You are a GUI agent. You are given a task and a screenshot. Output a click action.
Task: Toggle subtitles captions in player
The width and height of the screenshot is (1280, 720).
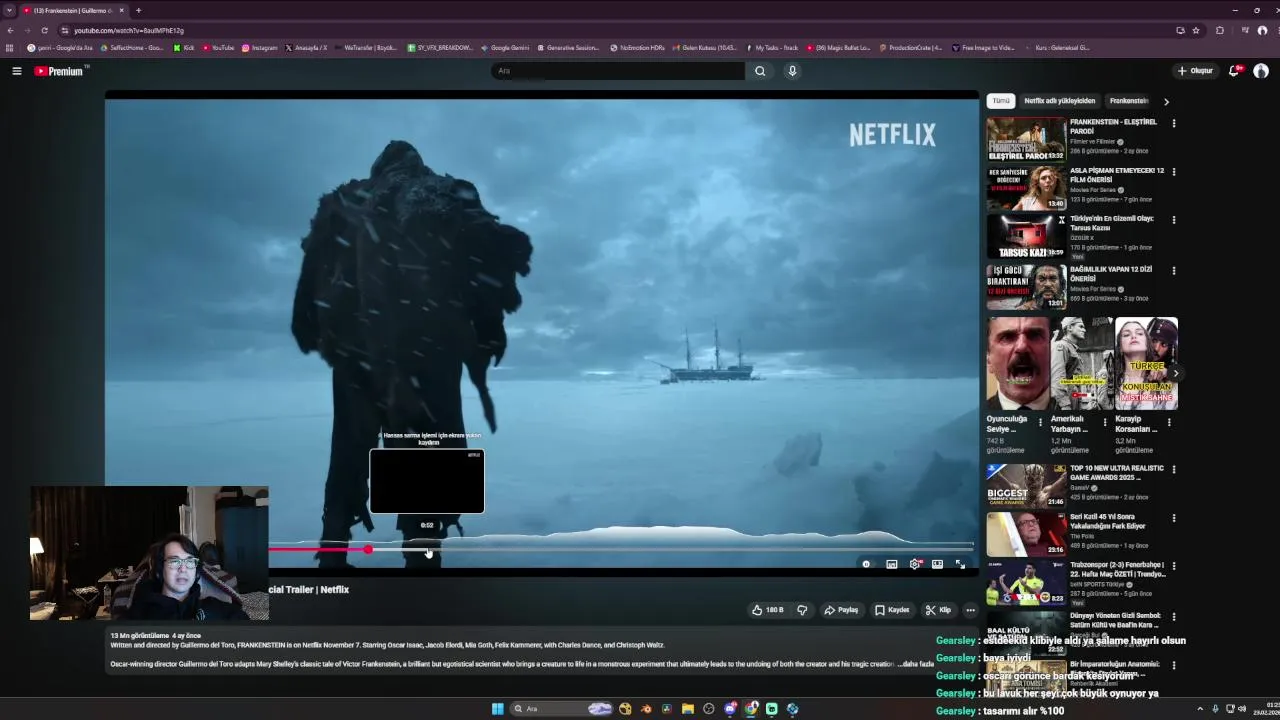(x=891, y=564)
